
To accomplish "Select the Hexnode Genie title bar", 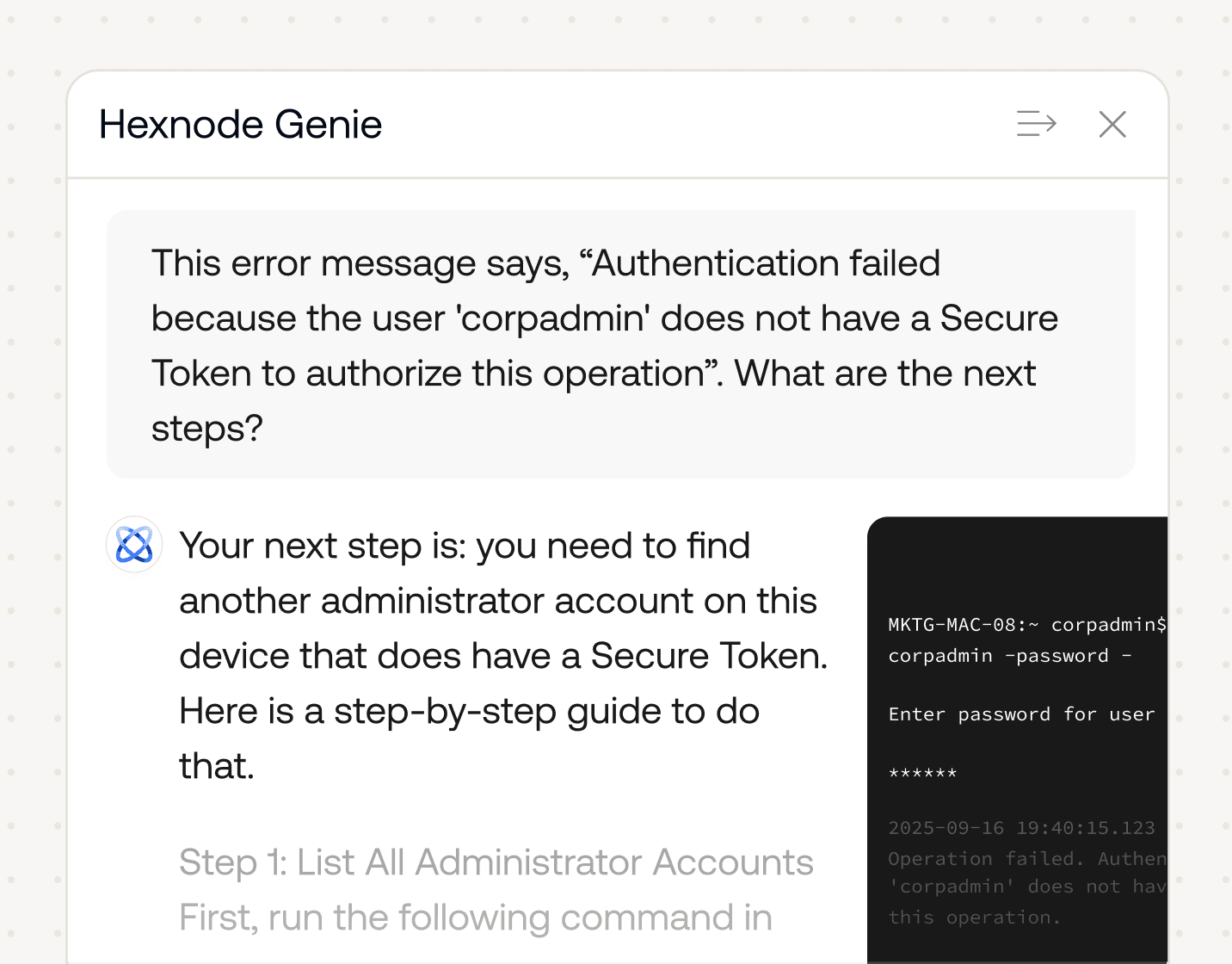I will click(x=241, y=124).
